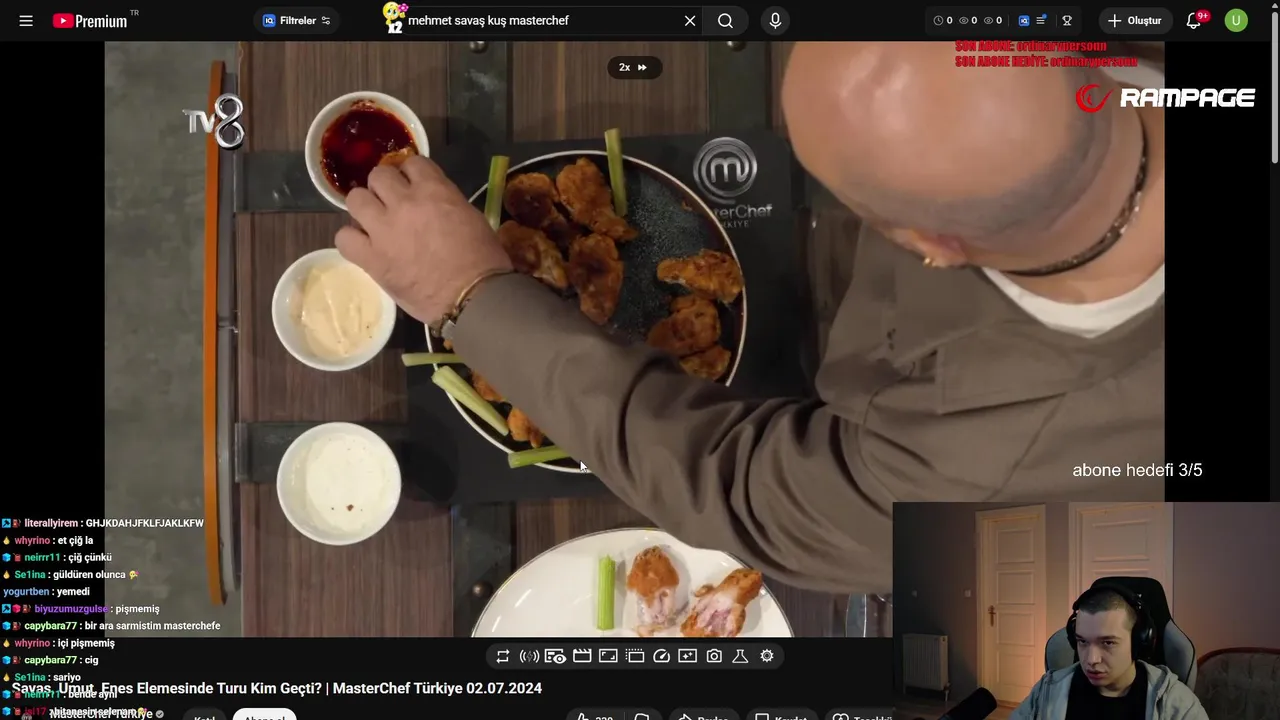Clear the search query with X

[690, 20]
